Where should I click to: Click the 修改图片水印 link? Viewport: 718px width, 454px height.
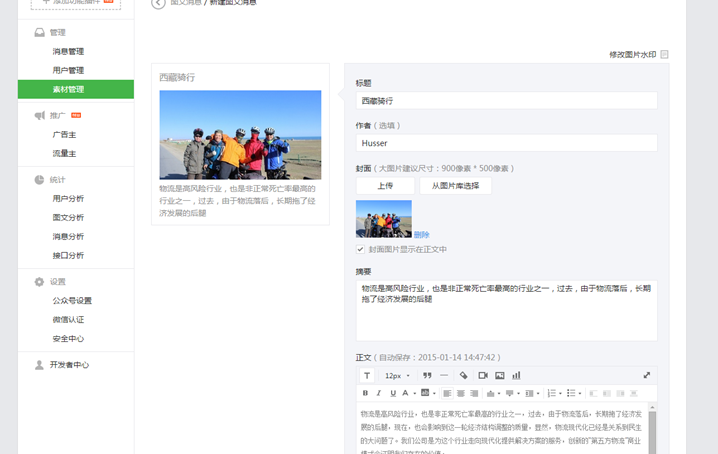(633, 55)
